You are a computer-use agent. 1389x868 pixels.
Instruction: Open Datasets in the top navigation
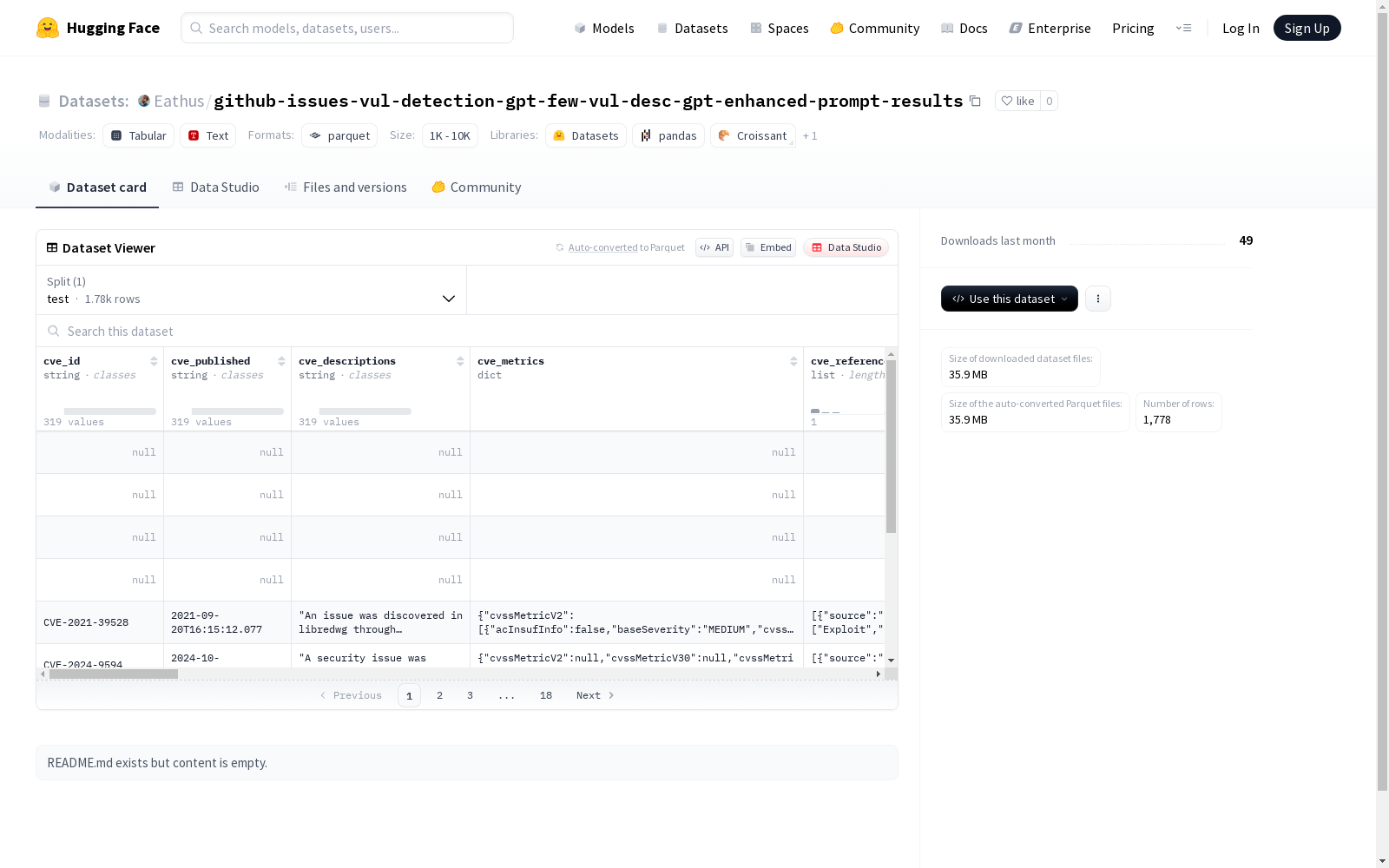coord(692,28)
